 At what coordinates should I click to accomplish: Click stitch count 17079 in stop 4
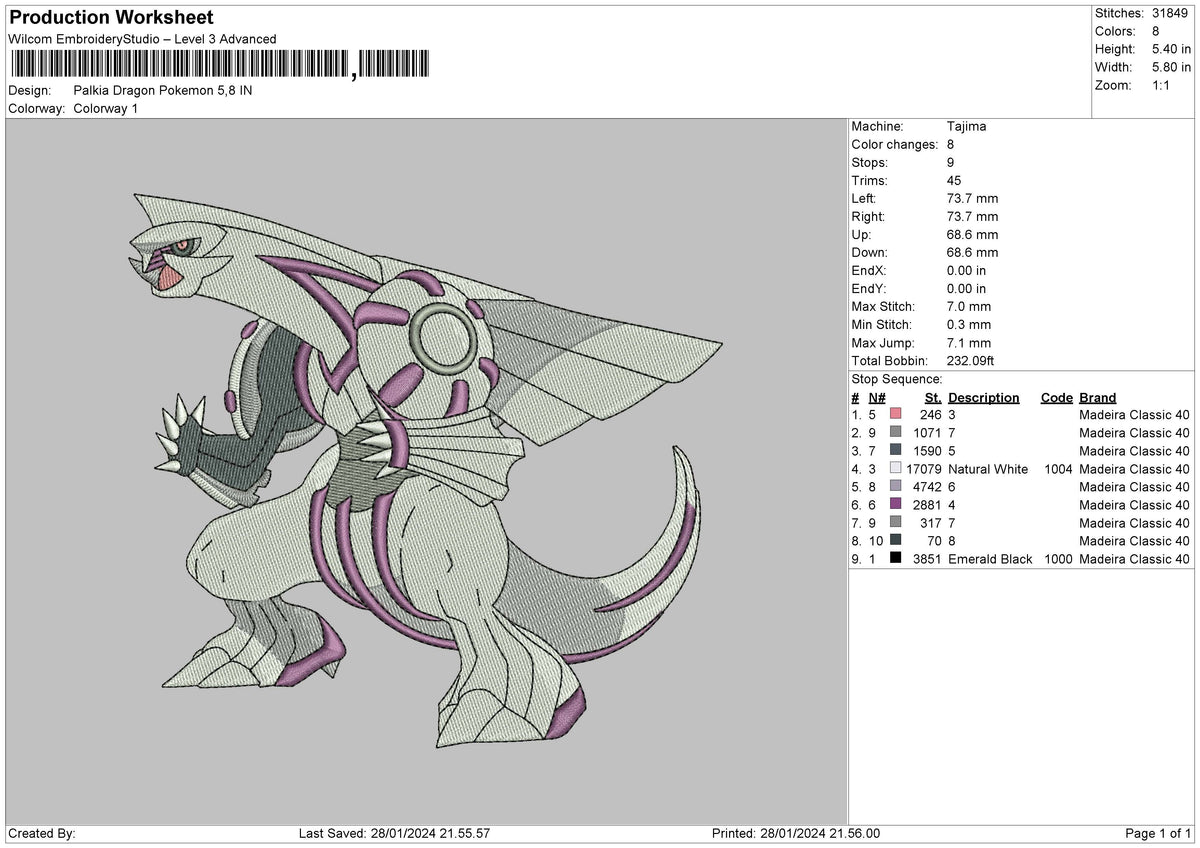coord(924,469)
